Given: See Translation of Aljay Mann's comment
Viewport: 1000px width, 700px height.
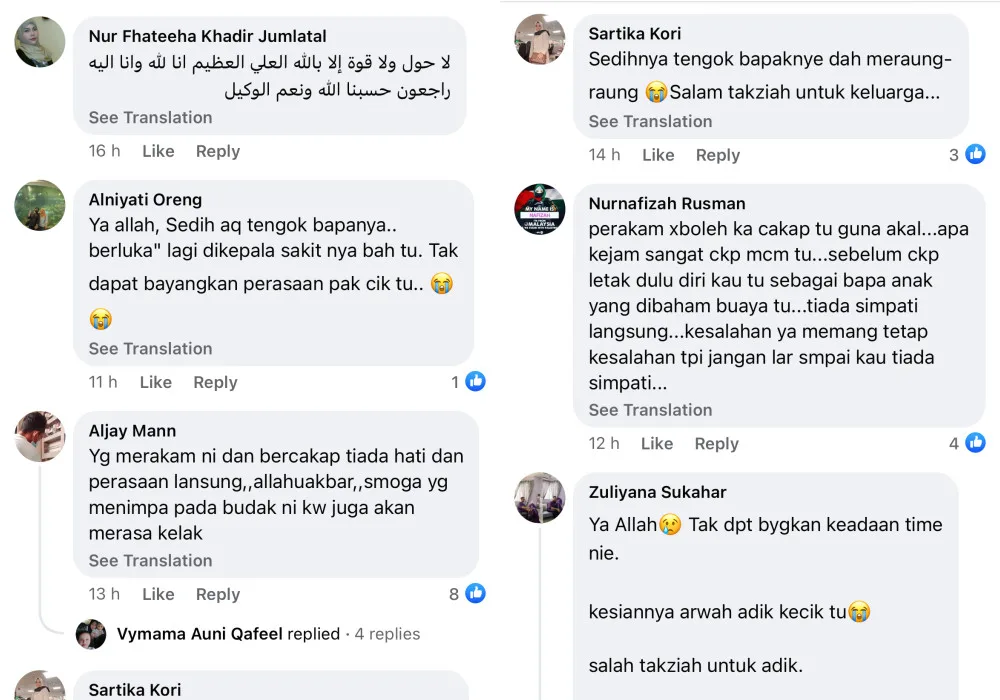Looking at the screenshot, I should tap(150, 560).
